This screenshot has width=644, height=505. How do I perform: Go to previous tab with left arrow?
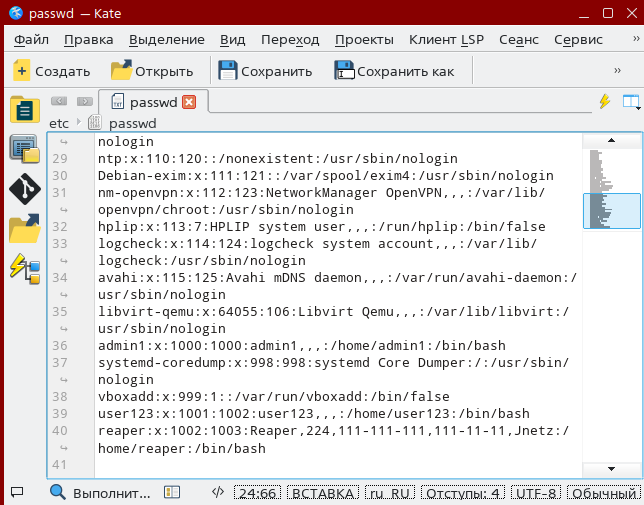click(59, 101)
